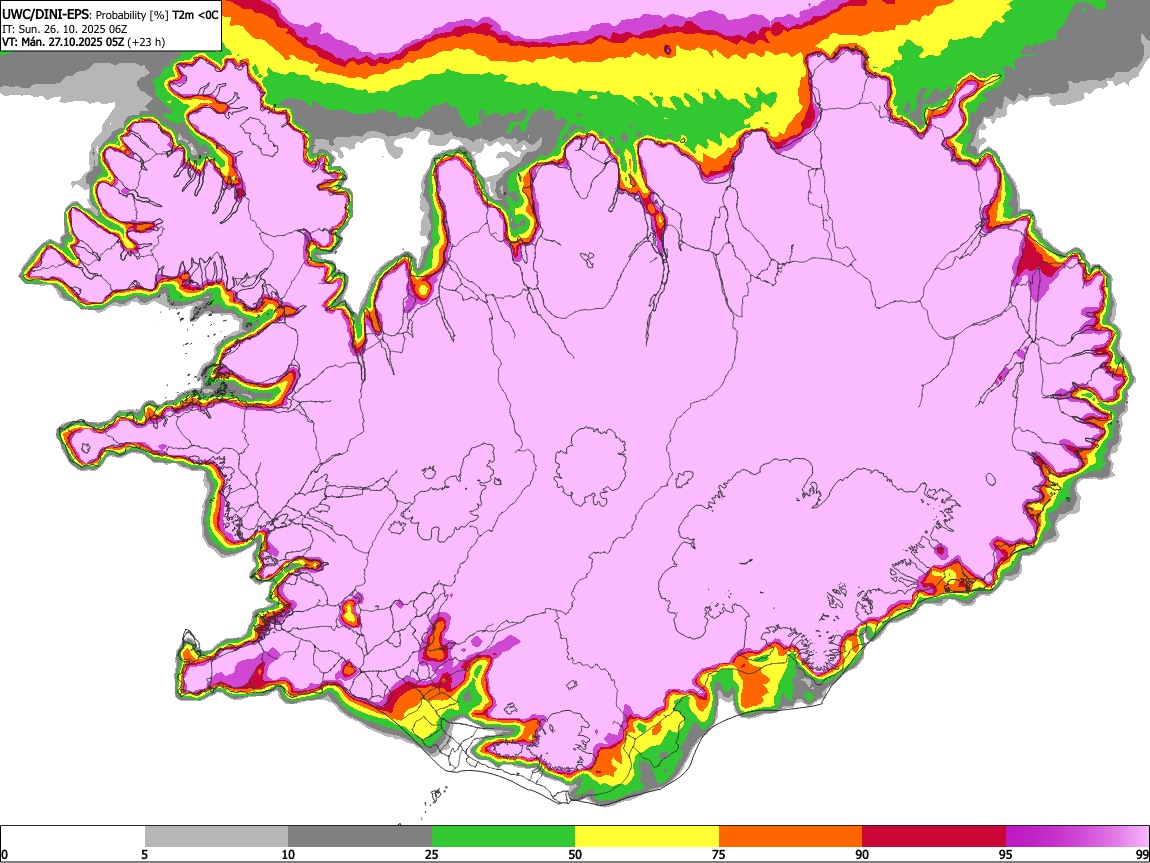Click the green 25–50 legend segment

pos(503,836)
